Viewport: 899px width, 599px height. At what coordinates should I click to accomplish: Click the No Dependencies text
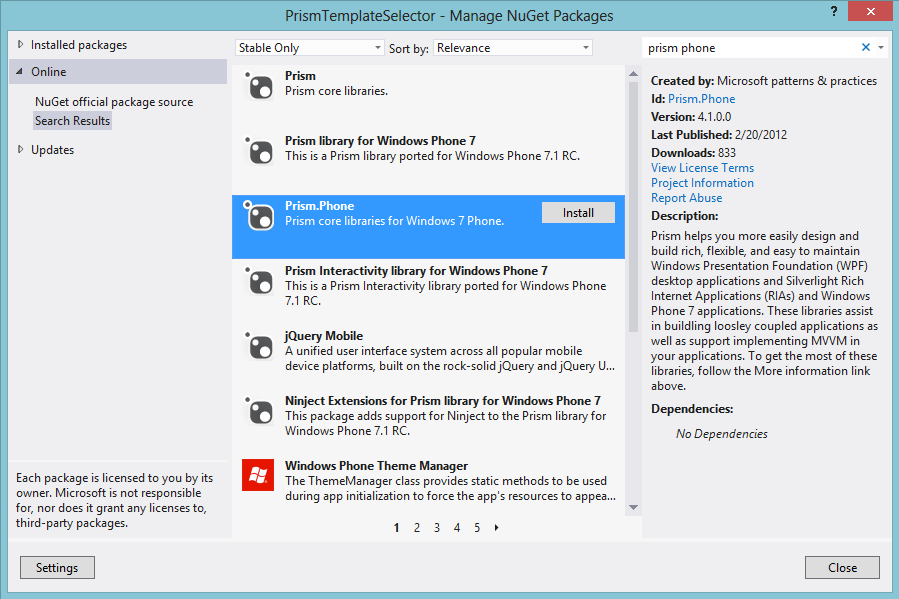(x=721, y=434)
